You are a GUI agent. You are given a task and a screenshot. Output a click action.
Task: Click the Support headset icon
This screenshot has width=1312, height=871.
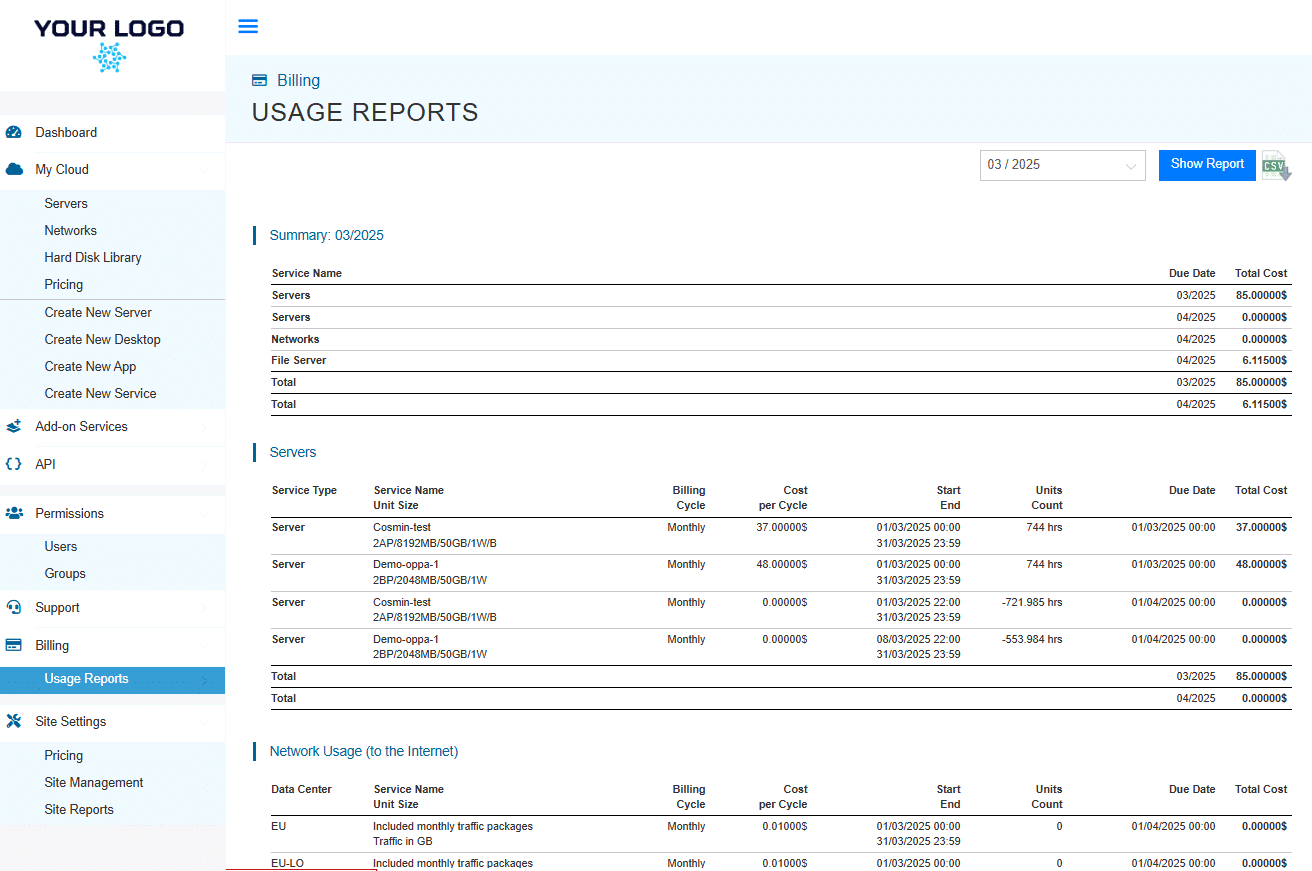point(15,606)
